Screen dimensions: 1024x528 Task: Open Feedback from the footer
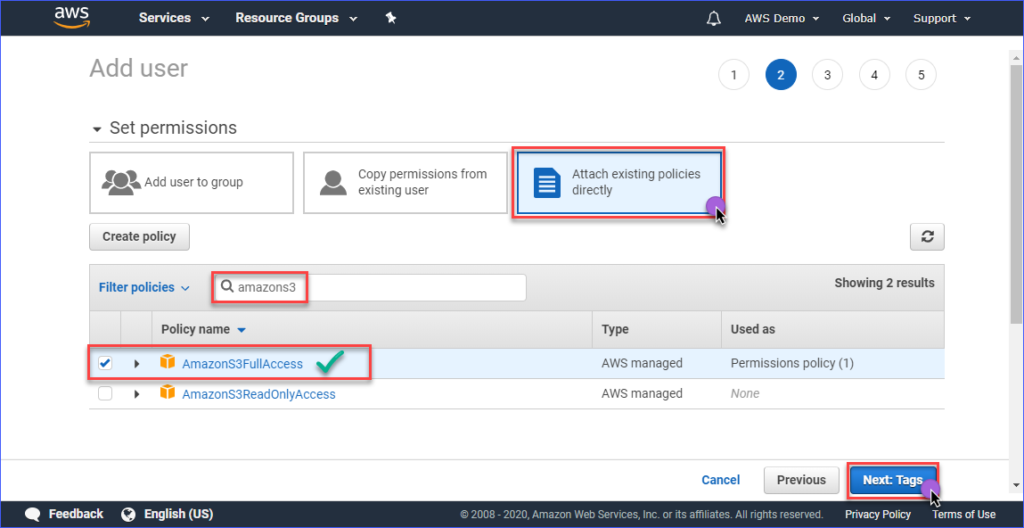[76, 514]
